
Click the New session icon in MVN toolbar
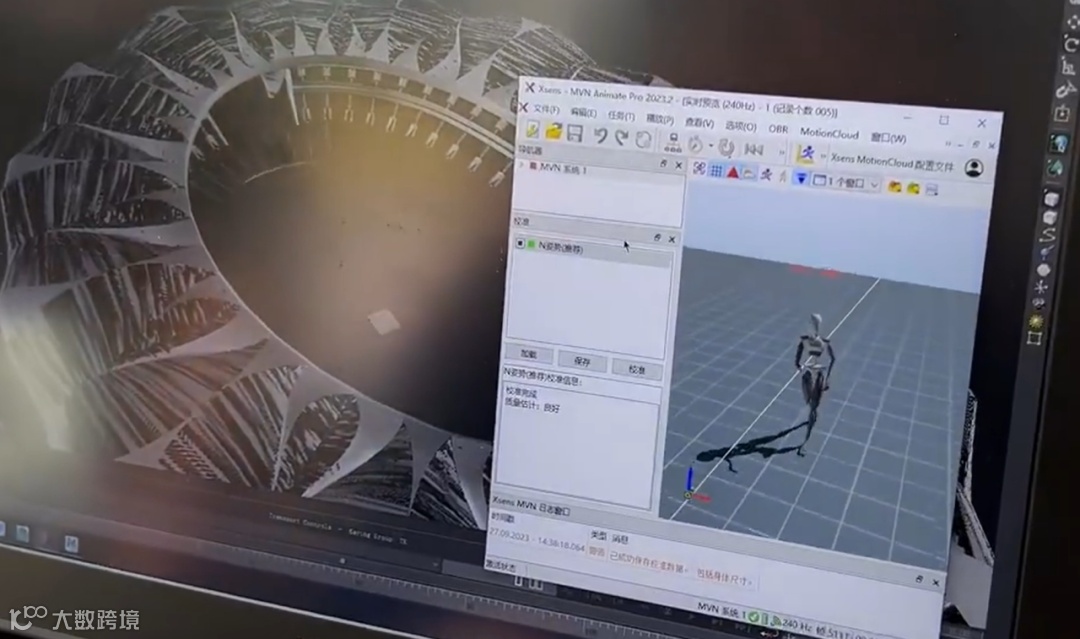pyautogui.click(x=532, y=129)
